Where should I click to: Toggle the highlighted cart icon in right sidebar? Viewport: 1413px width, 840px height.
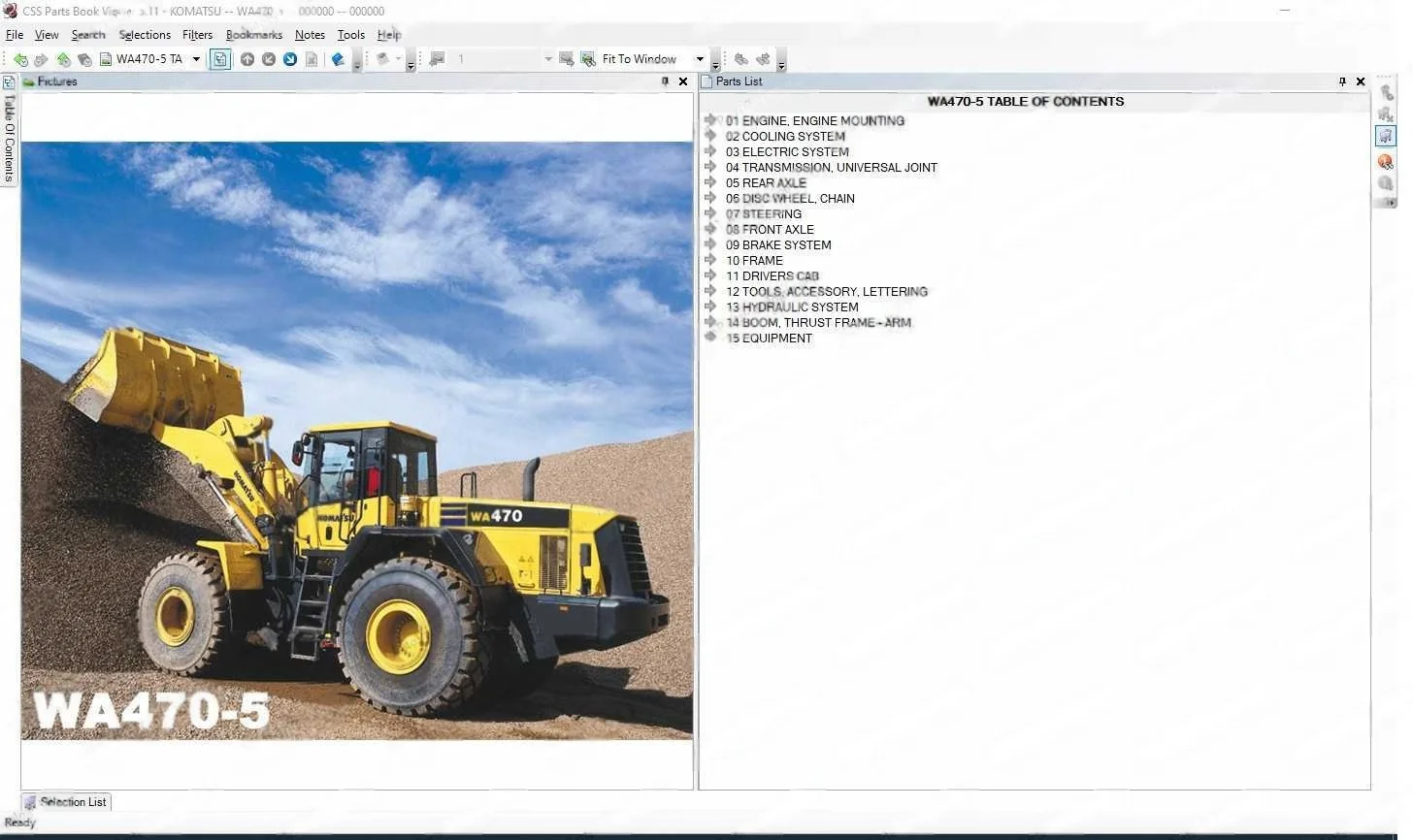click(x=1386, y=137)
